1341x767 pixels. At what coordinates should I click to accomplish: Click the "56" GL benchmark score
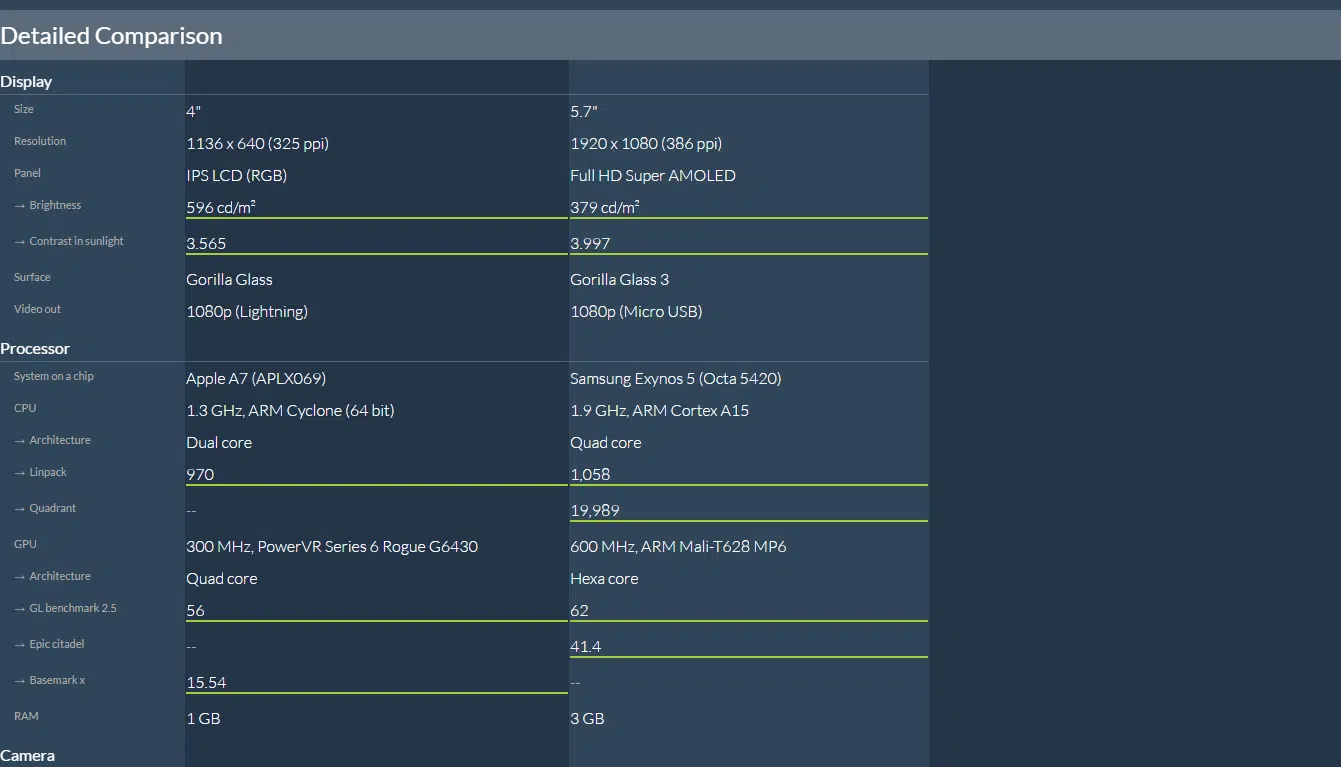pyautogui.click(x=195, y=610)
